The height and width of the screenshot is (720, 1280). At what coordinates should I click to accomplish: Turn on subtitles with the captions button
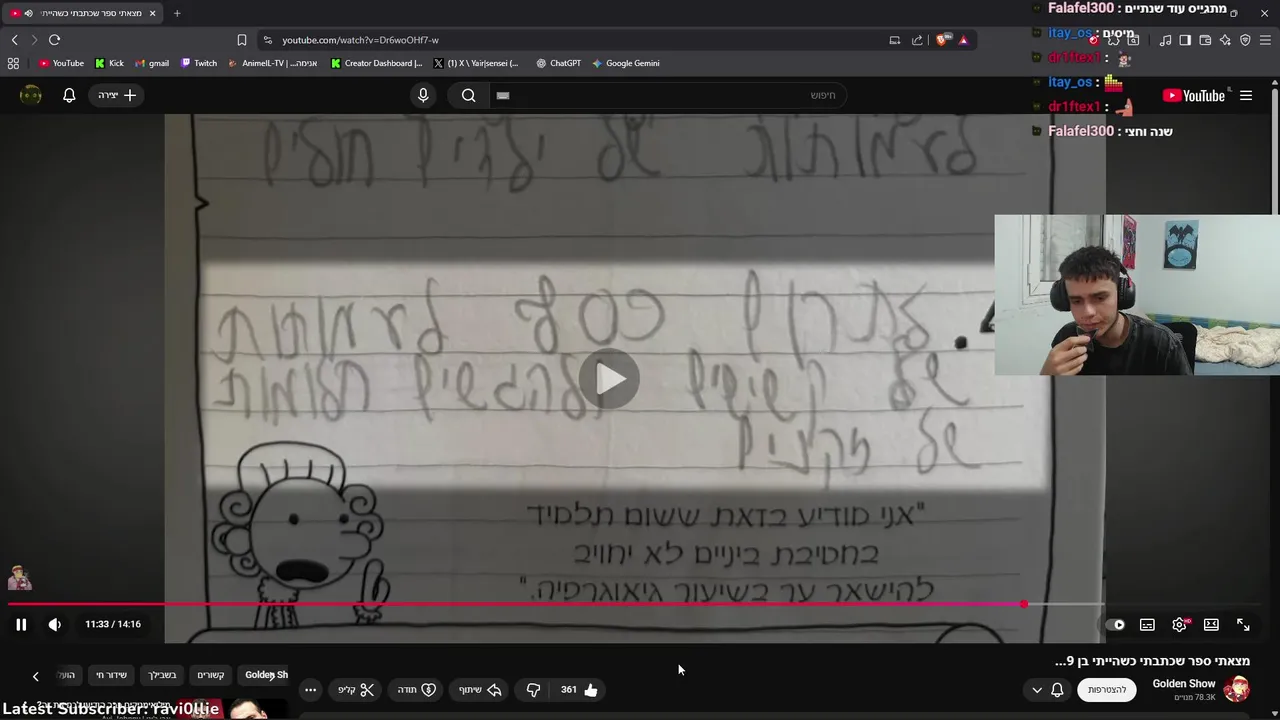pos(1147,625)
